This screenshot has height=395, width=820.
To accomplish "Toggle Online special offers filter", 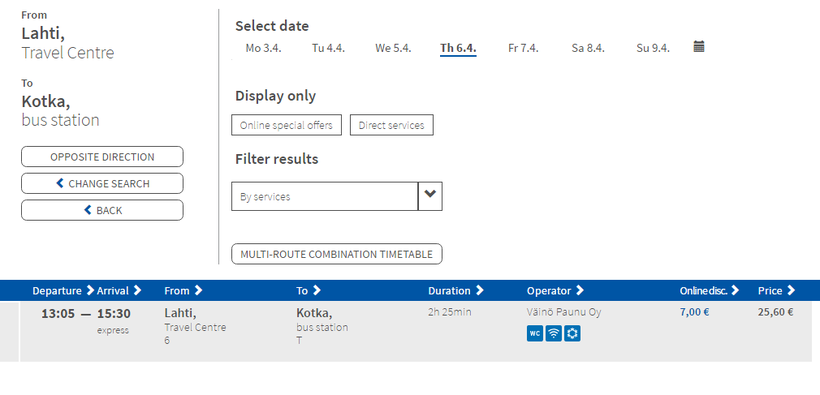I will pyautogui.click(x=287, y=125).
